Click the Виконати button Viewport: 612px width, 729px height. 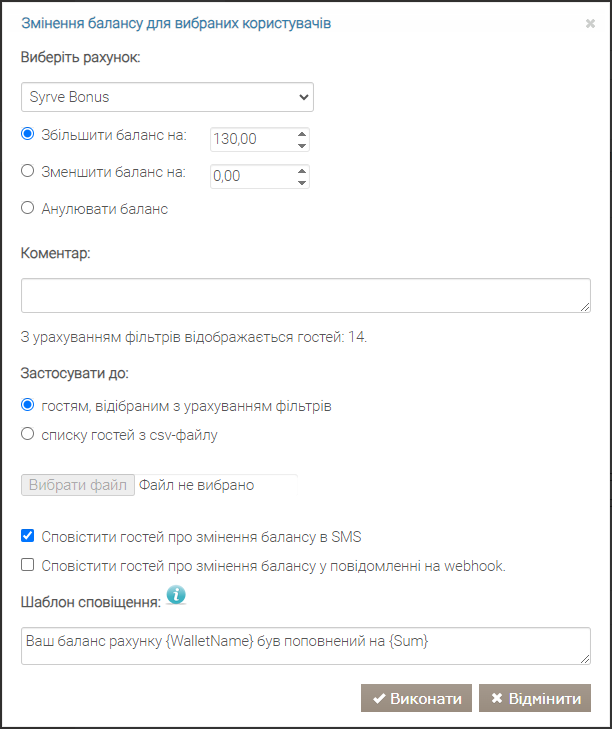[x=416, y=698]
